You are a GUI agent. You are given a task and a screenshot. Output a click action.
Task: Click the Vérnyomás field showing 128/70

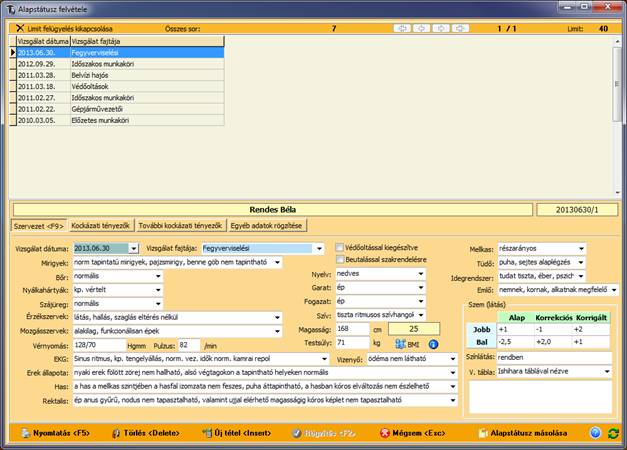point(100,345)
